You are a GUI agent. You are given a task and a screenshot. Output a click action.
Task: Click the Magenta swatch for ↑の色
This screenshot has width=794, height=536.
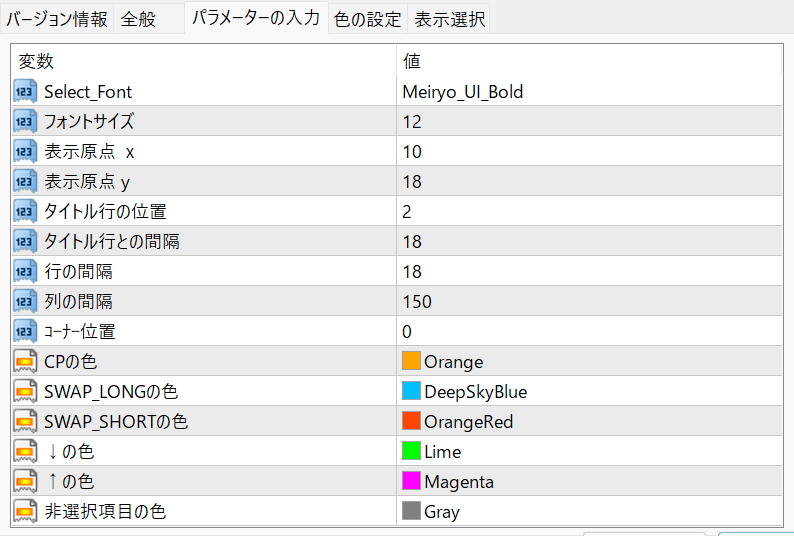pyautogui.click(x=411, y=482)
